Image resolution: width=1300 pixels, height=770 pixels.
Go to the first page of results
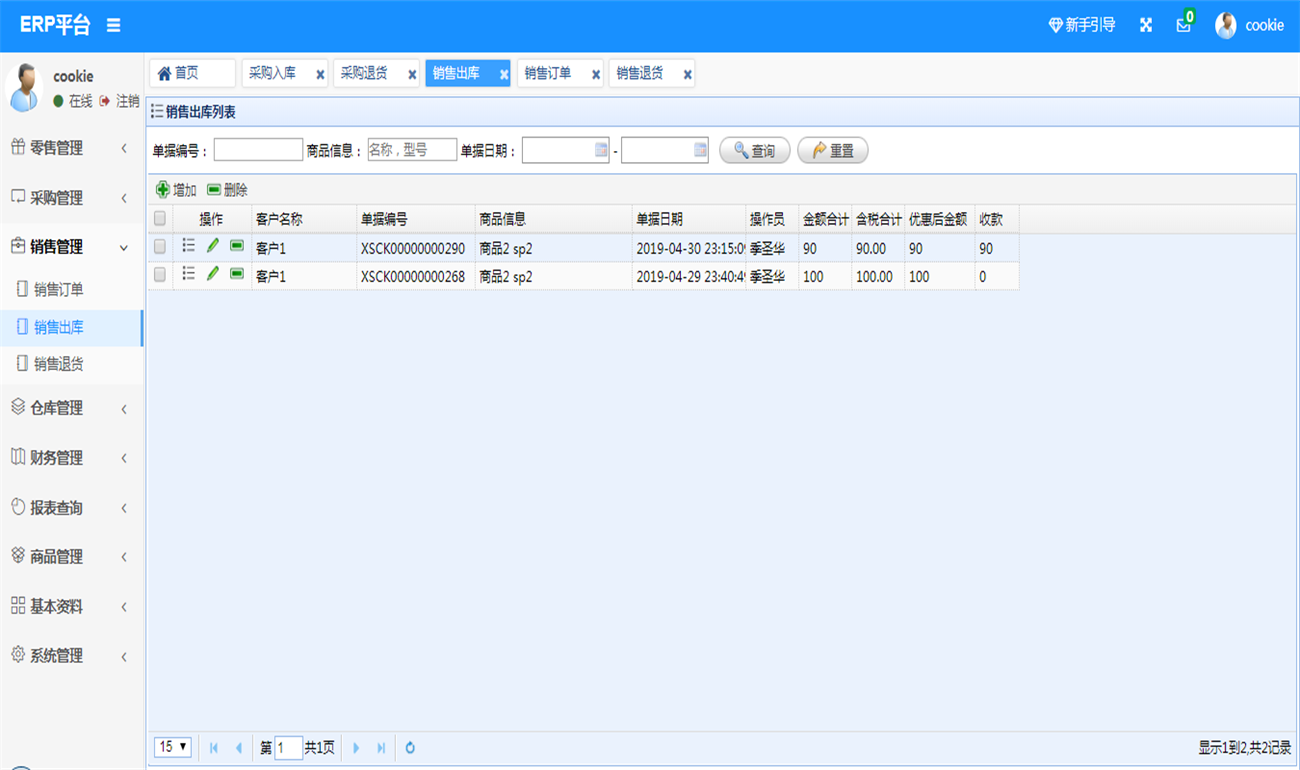click(x=214, y=748)
